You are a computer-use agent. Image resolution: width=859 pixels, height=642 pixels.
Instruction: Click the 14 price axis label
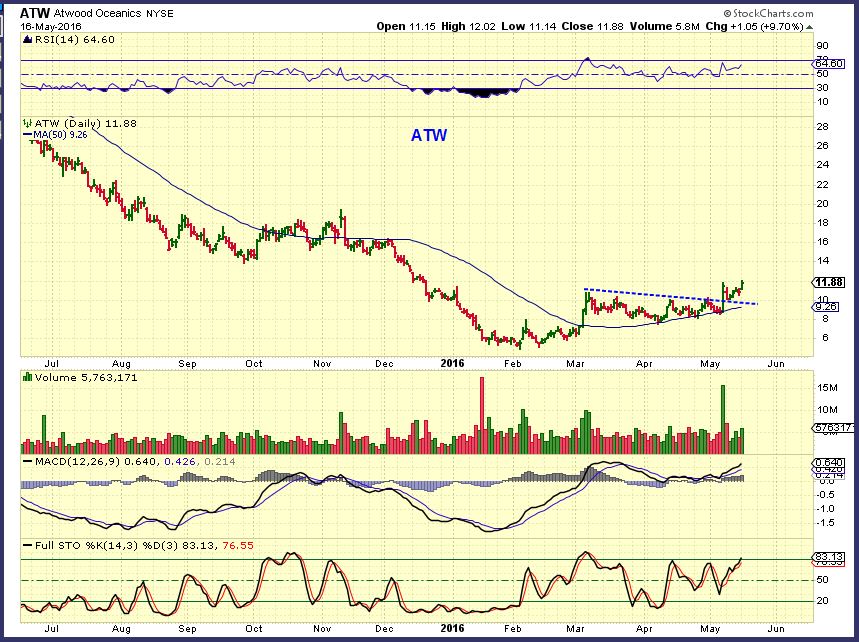point(822,261)
